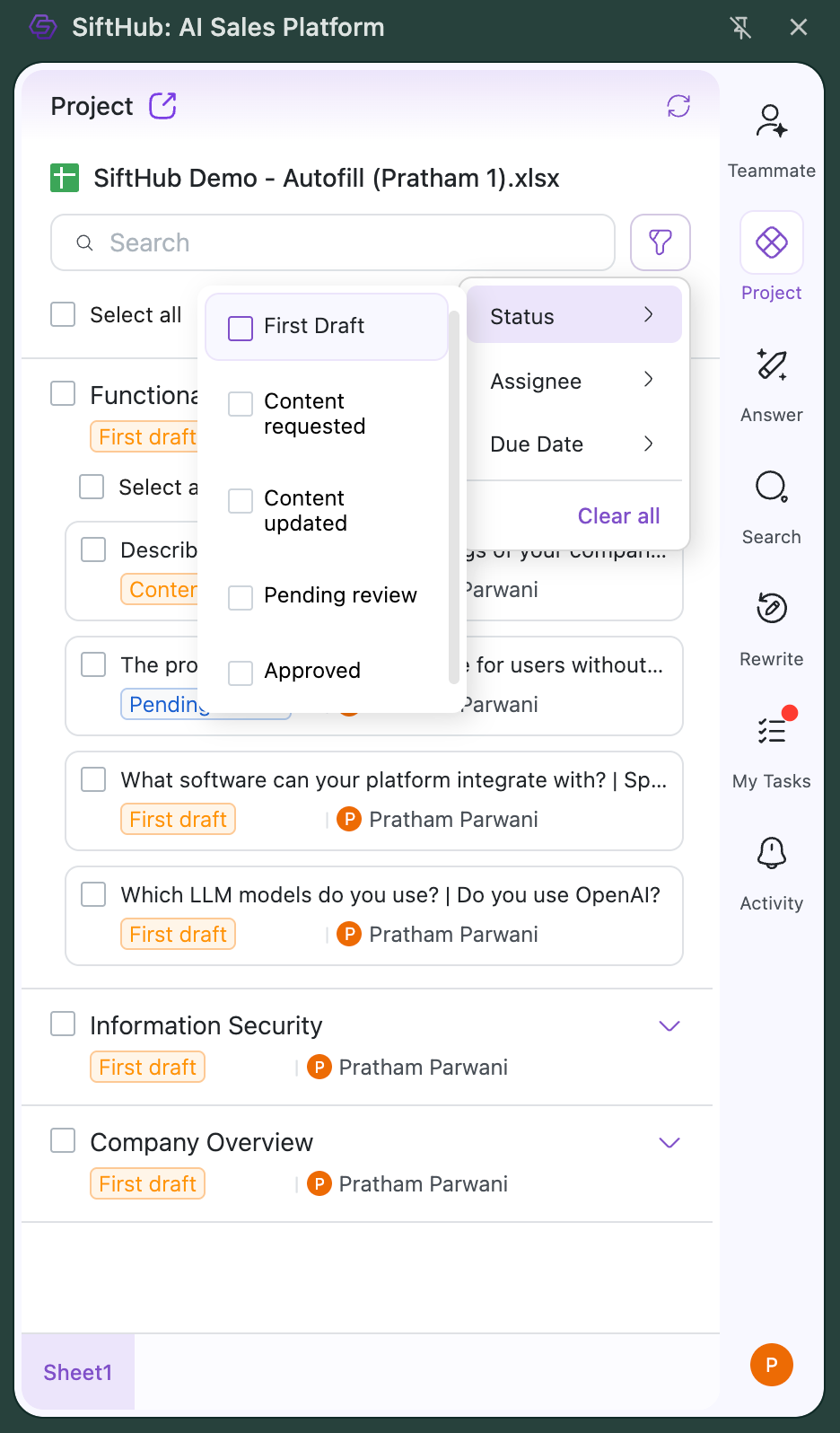The height and width of the screenshot is (1433, 840).
Task: Click the Clear all filters link
Action: [x=618, y=515]
